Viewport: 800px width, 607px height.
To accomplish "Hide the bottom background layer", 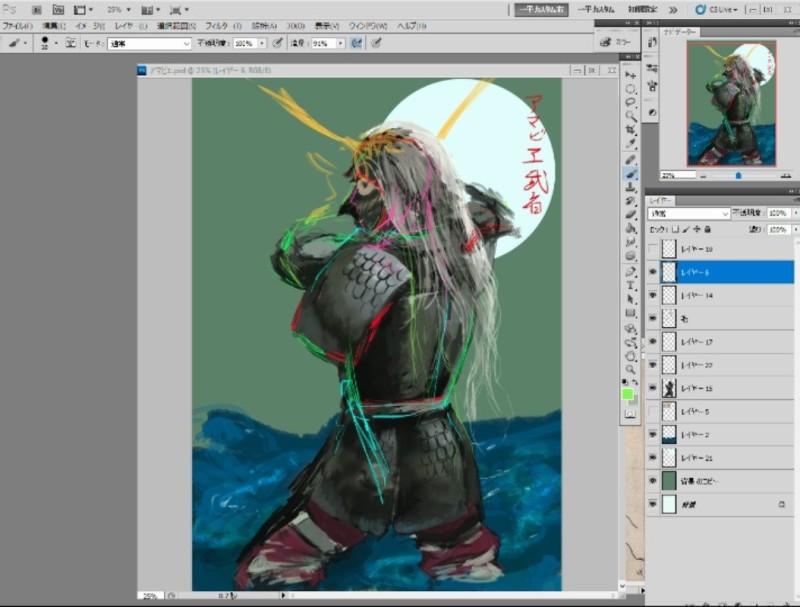I will point(653,504).
